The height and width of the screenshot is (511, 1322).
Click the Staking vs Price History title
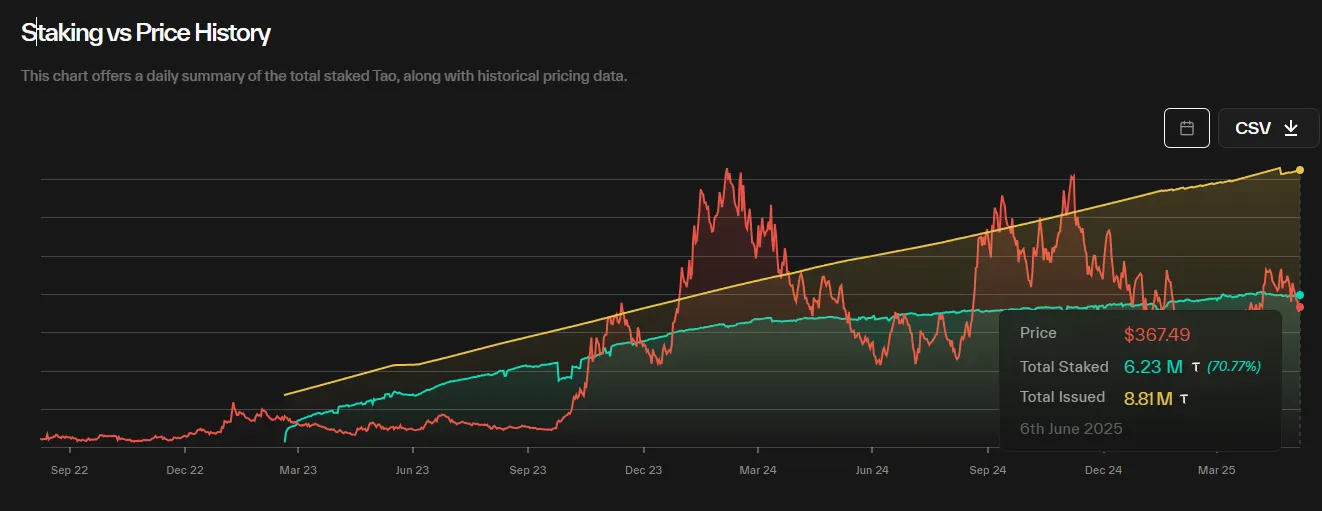146,33
